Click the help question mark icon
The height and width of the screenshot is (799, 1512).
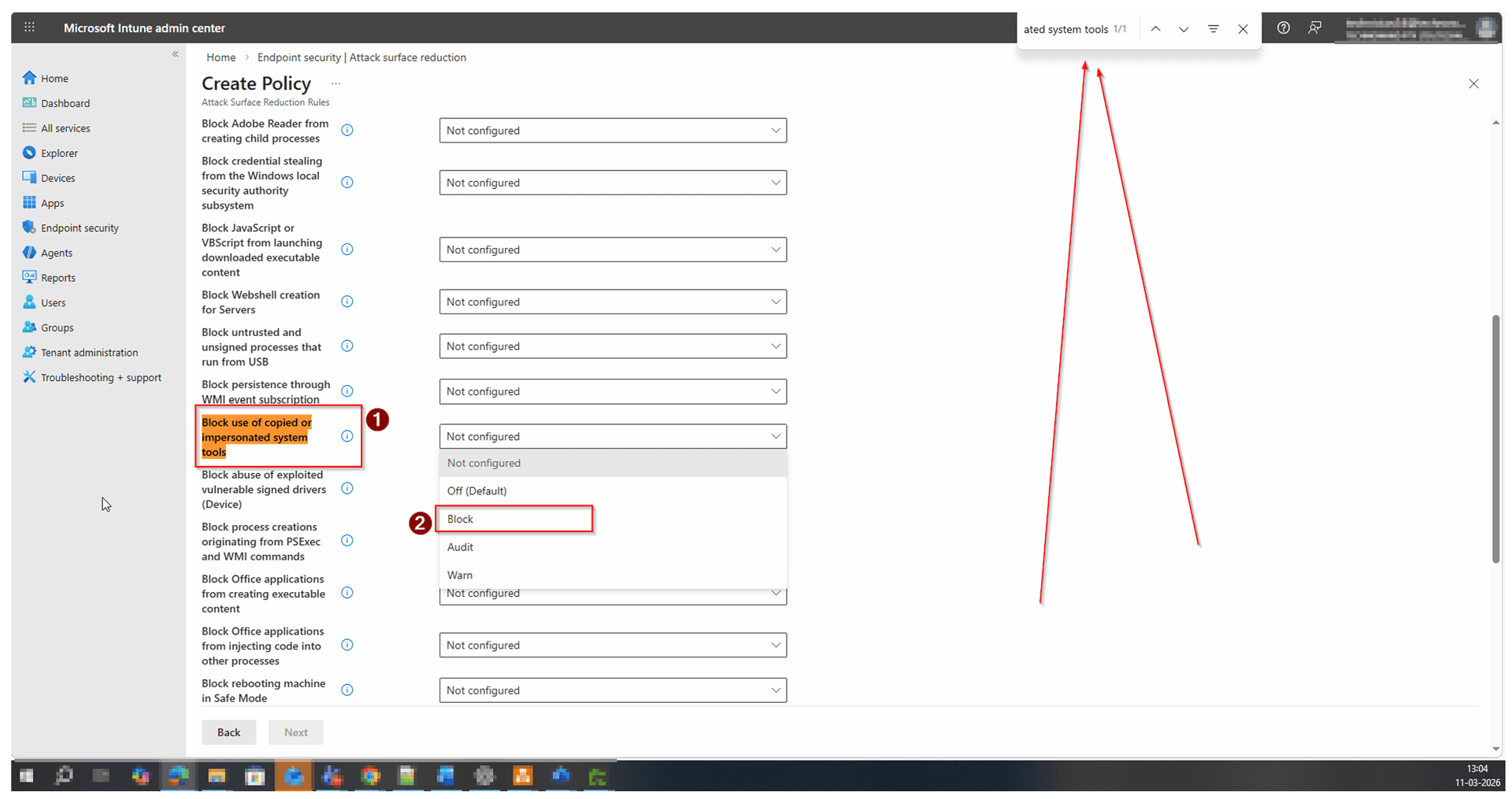[x=1284, y=28]
